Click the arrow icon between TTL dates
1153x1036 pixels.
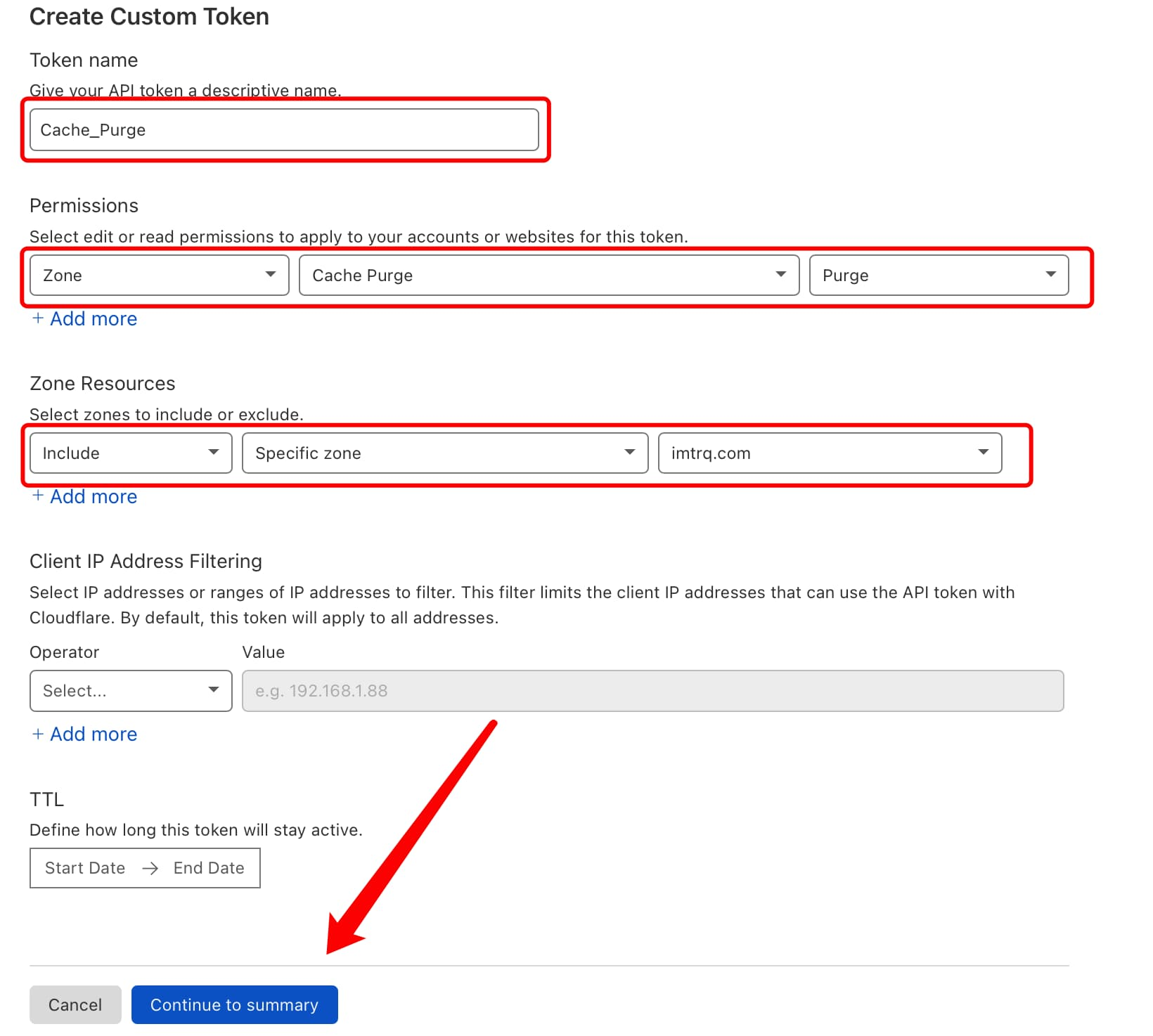coord(150,869)
